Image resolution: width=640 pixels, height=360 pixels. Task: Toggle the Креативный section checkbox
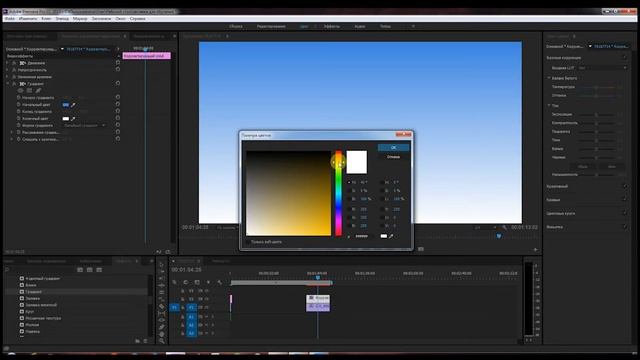click(x=625, y=187)
